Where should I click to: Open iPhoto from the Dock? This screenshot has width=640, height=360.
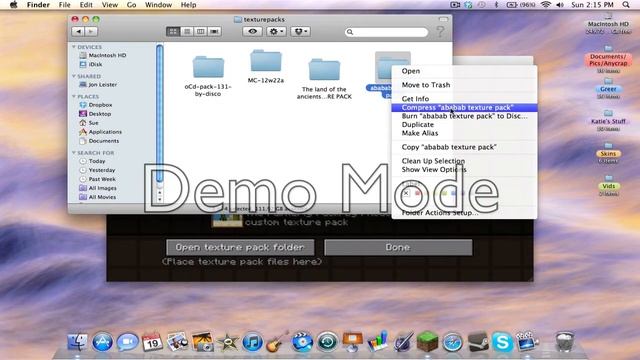[202, 342]
